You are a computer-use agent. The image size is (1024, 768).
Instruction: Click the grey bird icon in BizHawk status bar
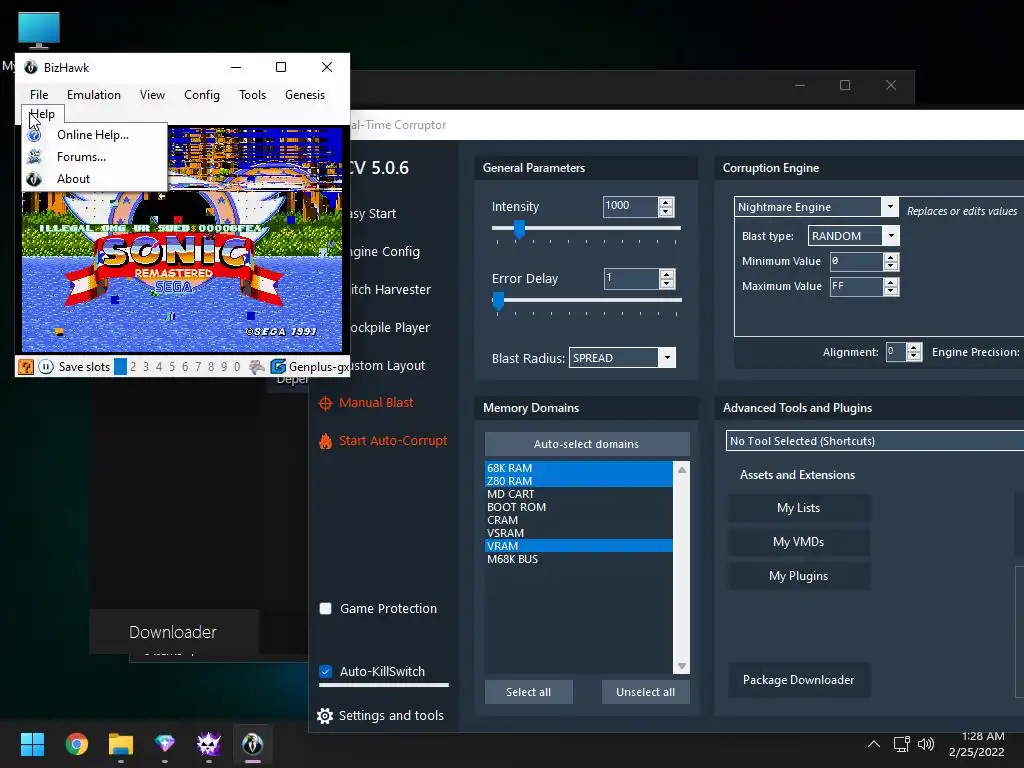click(x=257, y=366)
